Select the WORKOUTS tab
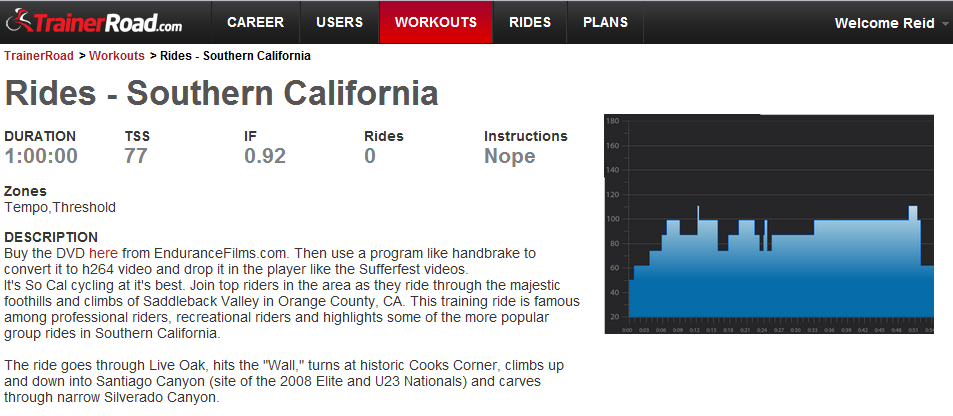Screen dimensions: 953x416 436,22
